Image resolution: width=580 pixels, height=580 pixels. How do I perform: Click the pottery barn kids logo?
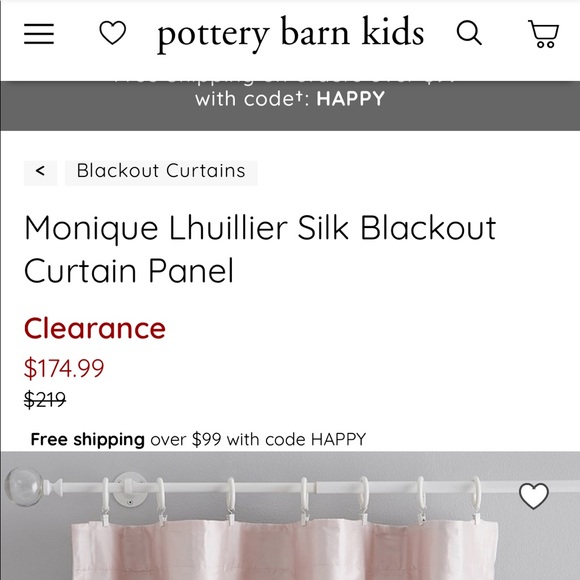click(290, 33)
